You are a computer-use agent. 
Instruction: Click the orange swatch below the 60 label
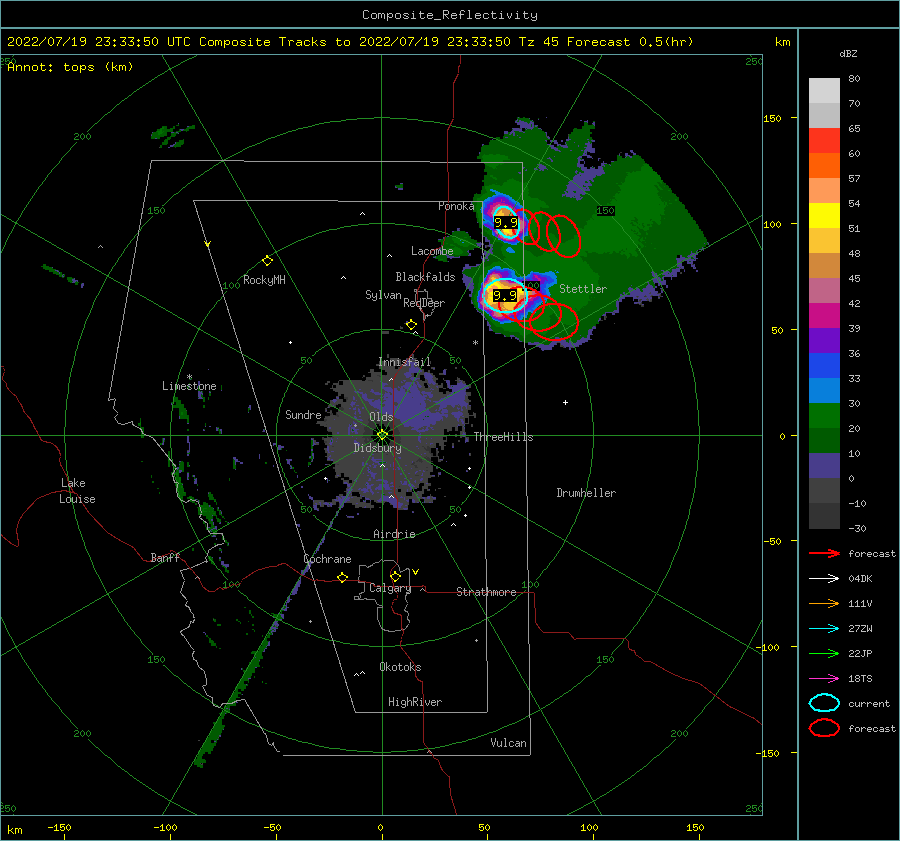824,165
